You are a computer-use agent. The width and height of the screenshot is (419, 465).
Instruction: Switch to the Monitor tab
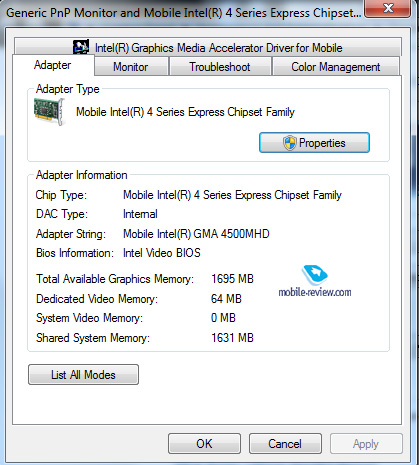[131, 67]
